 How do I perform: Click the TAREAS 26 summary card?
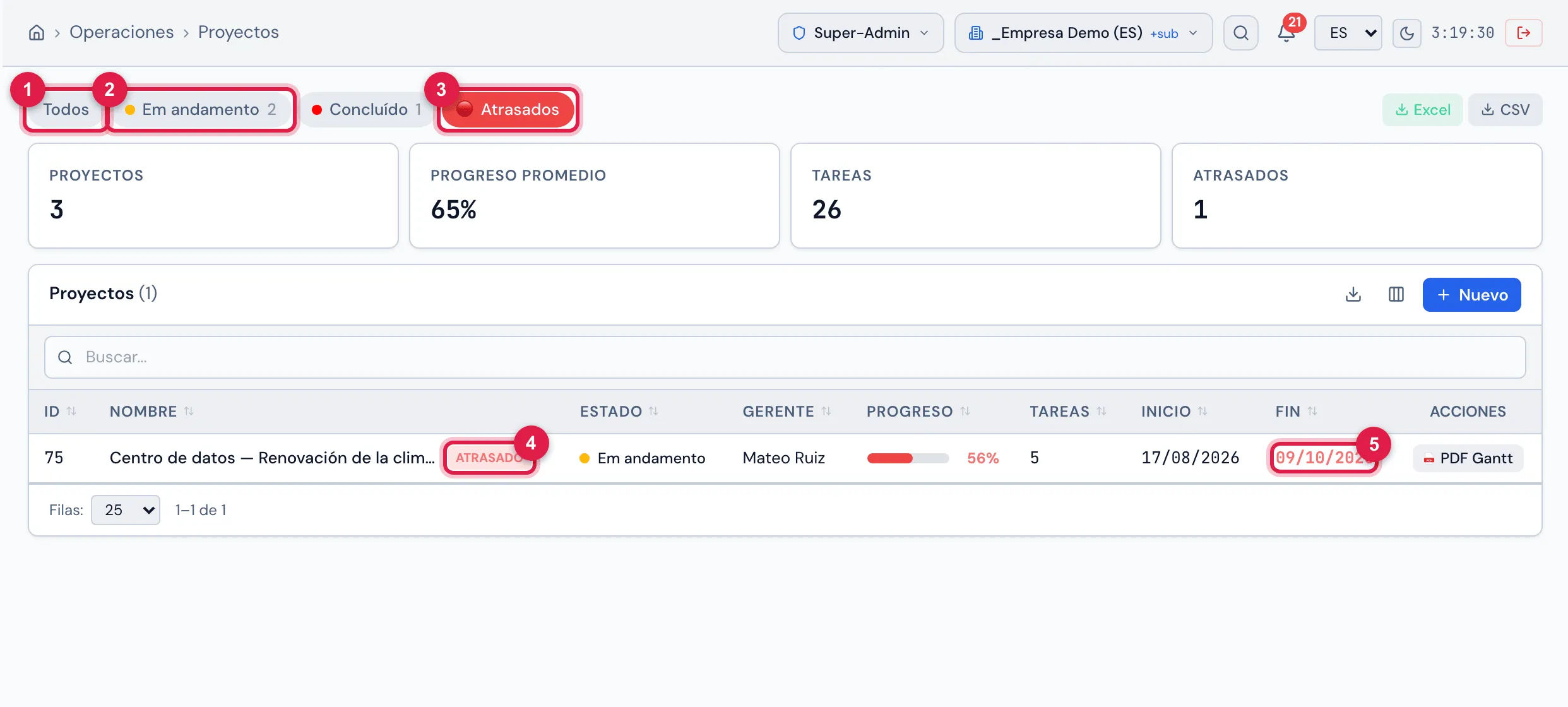pyautogui.click(x=976, y=196)
